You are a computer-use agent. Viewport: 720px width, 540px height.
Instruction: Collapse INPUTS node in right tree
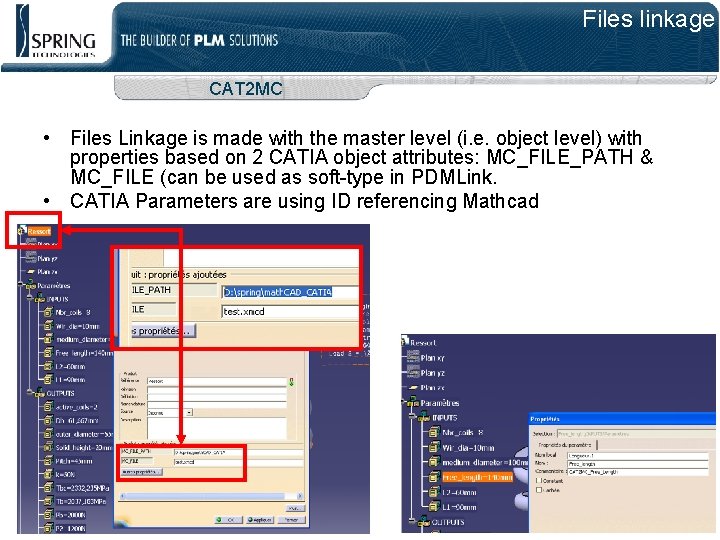point(414,417)
